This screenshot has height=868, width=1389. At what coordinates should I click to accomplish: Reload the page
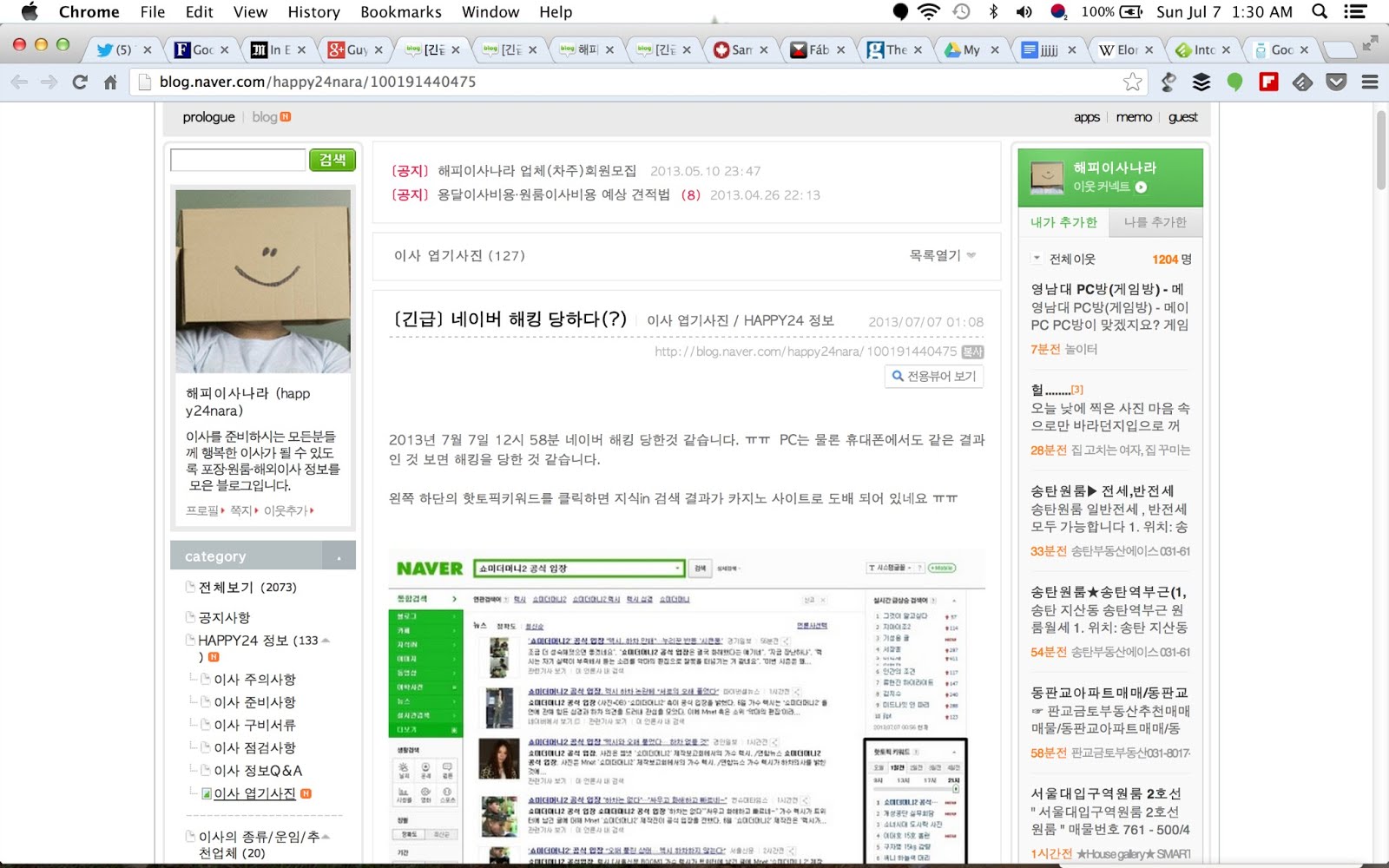(80, 82)
